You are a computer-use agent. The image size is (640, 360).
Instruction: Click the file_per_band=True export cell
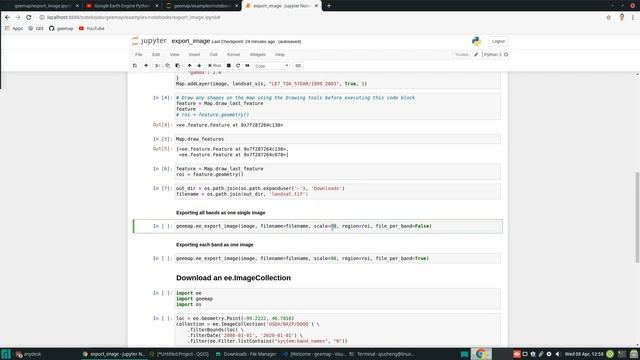[x=337, y=258]
